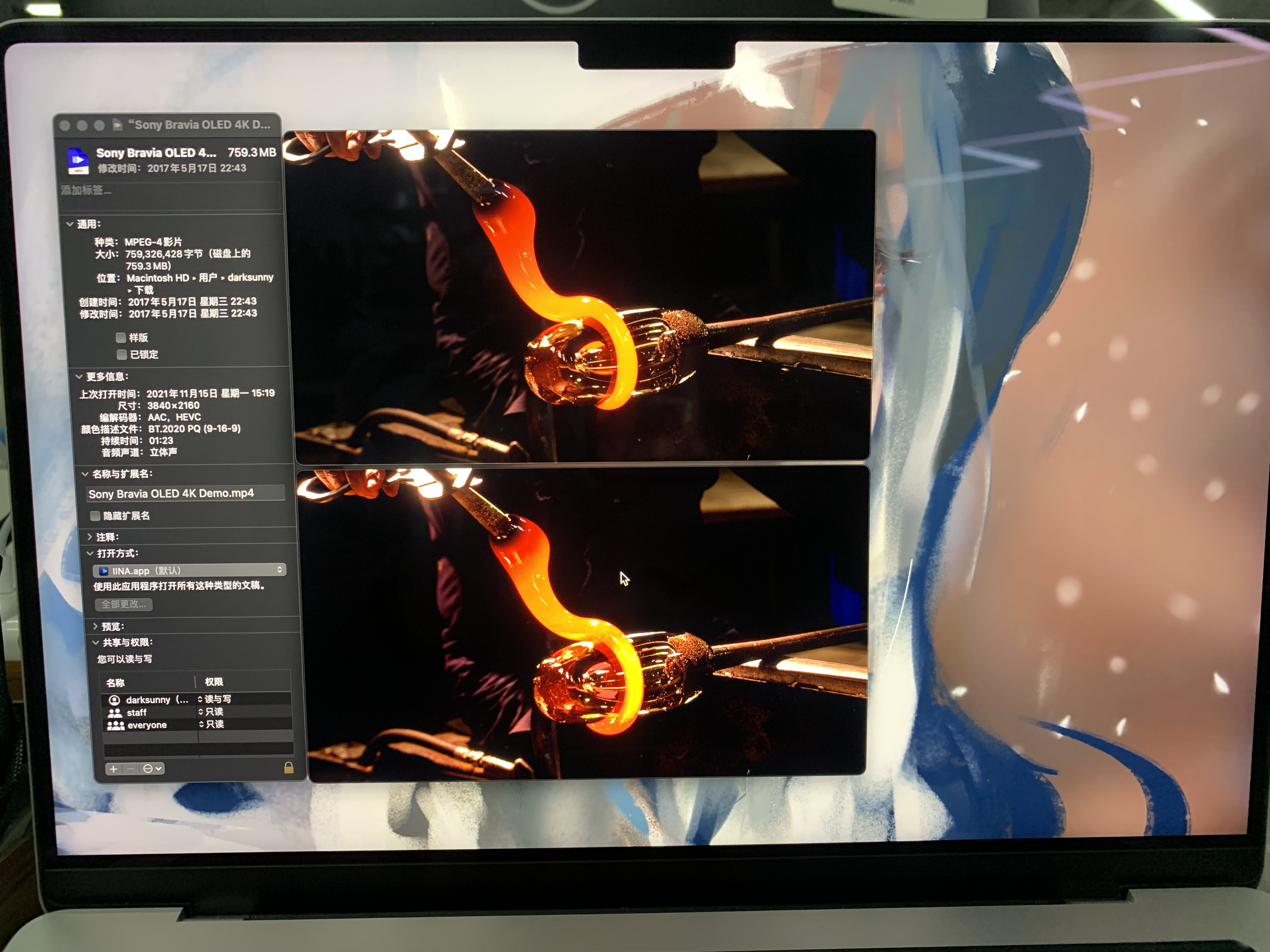Click the everyone group icon
The image size is (1270, 952).
coord(115,725)
